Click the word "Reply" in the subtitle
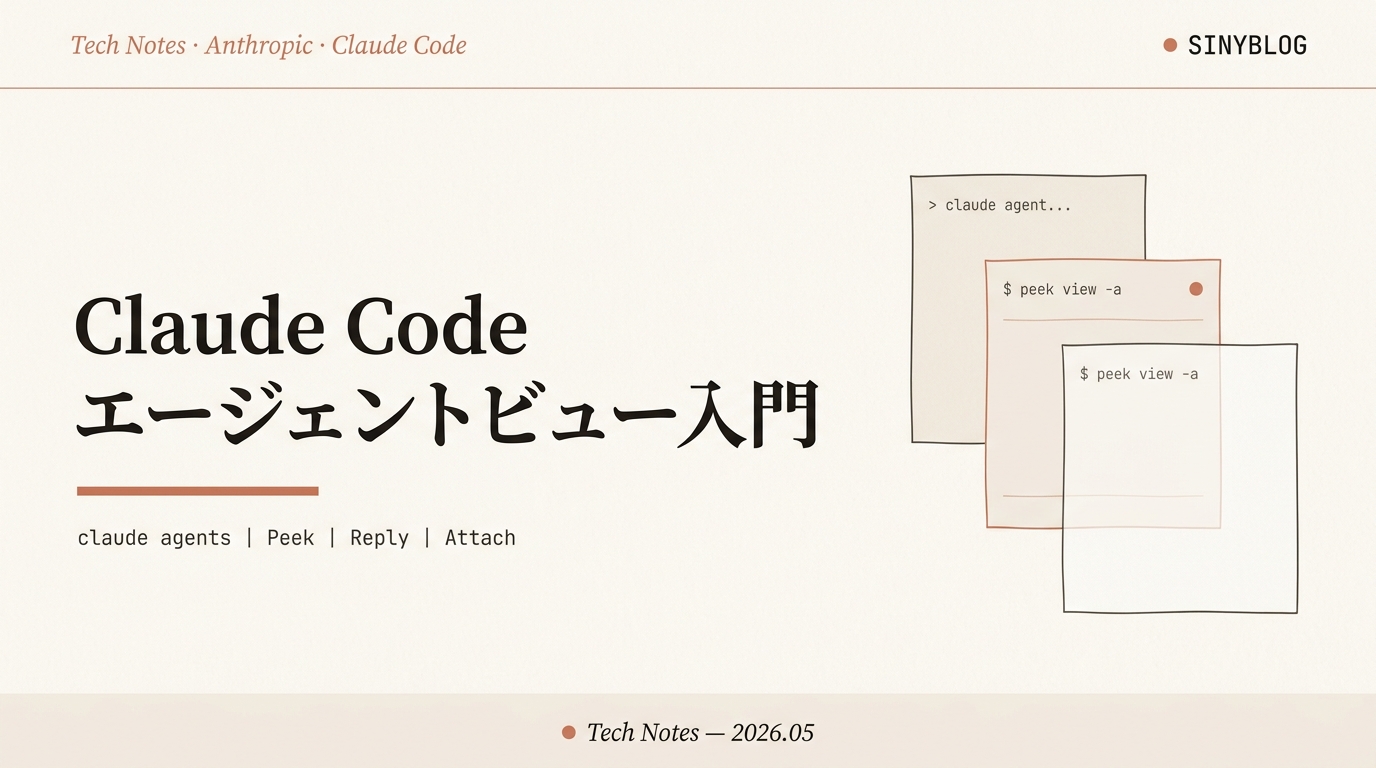 pyautogui.click(x=379, y=538)
